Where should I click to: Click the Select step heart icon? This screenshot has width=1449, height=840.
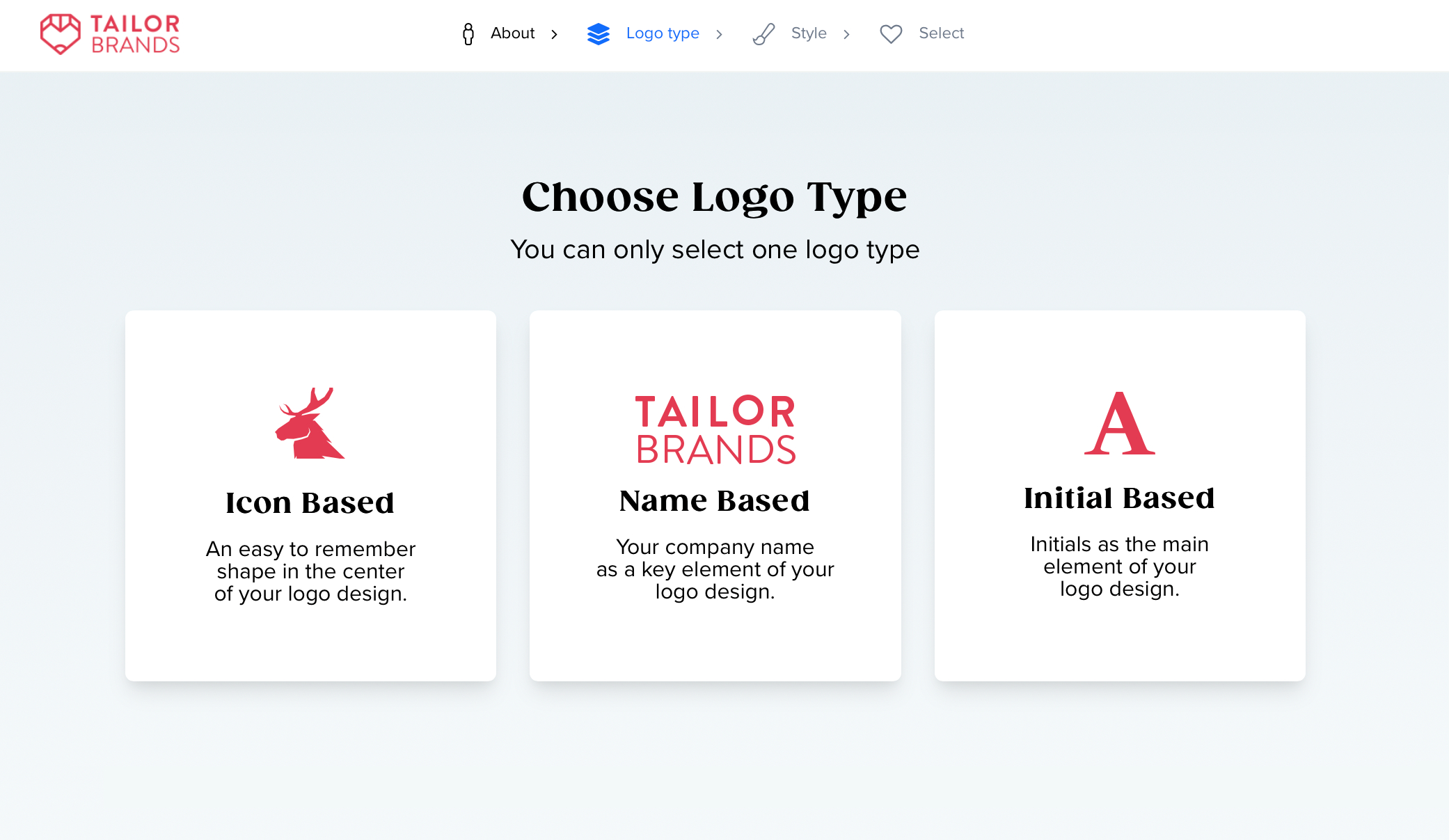tap(891, 34)
